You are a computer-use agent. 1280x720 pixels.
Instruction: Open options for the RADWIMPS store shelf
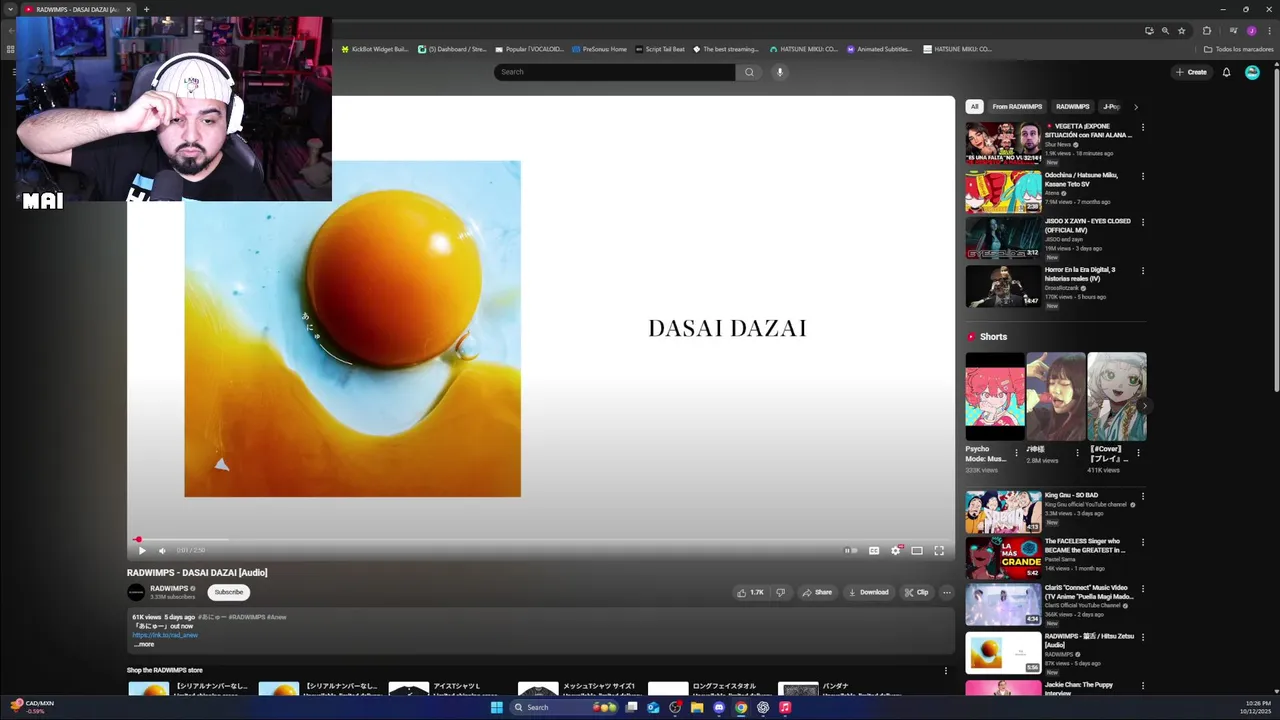point(946,671)
